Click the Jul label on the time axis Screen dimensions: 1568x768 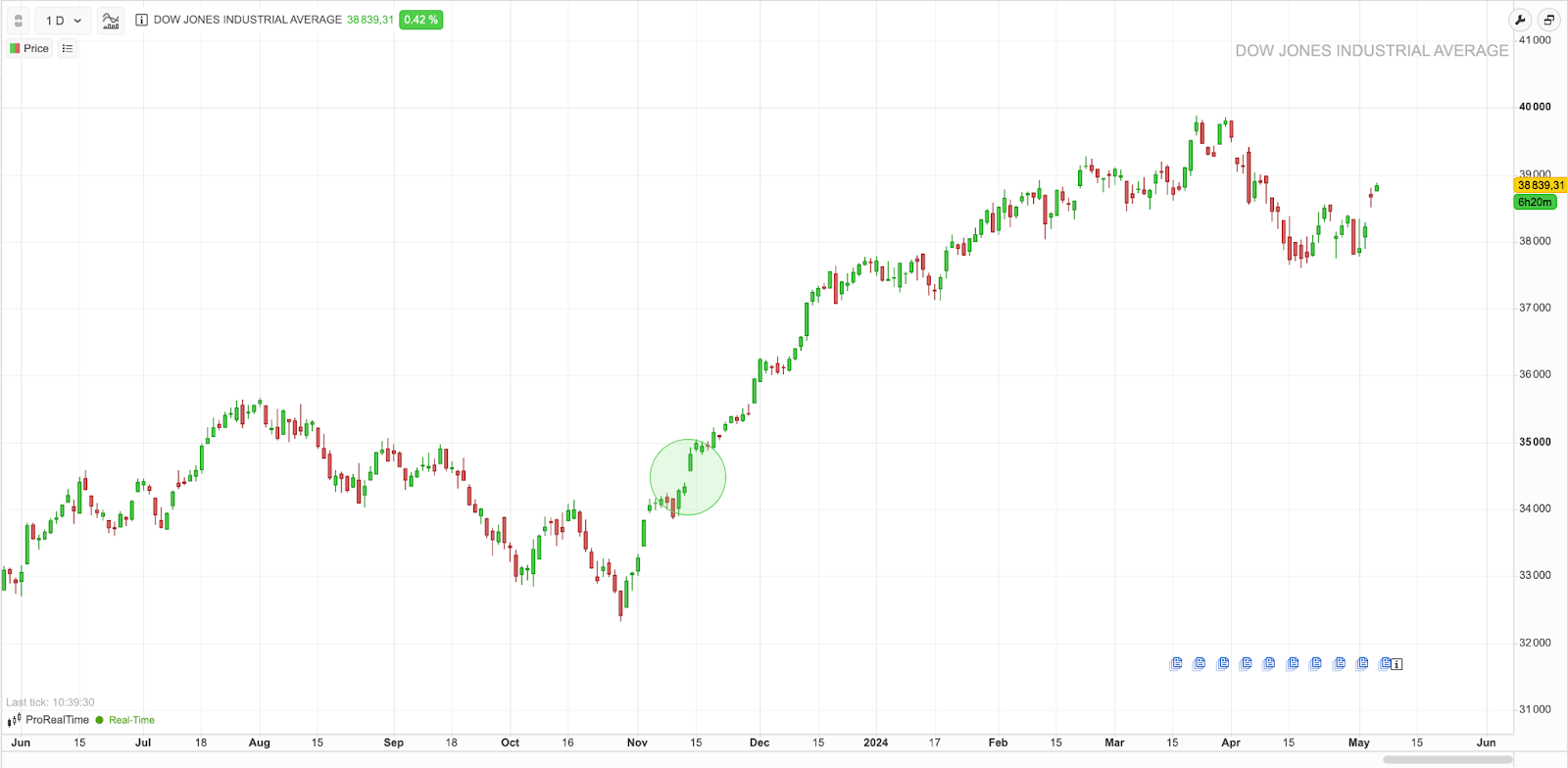143,743
